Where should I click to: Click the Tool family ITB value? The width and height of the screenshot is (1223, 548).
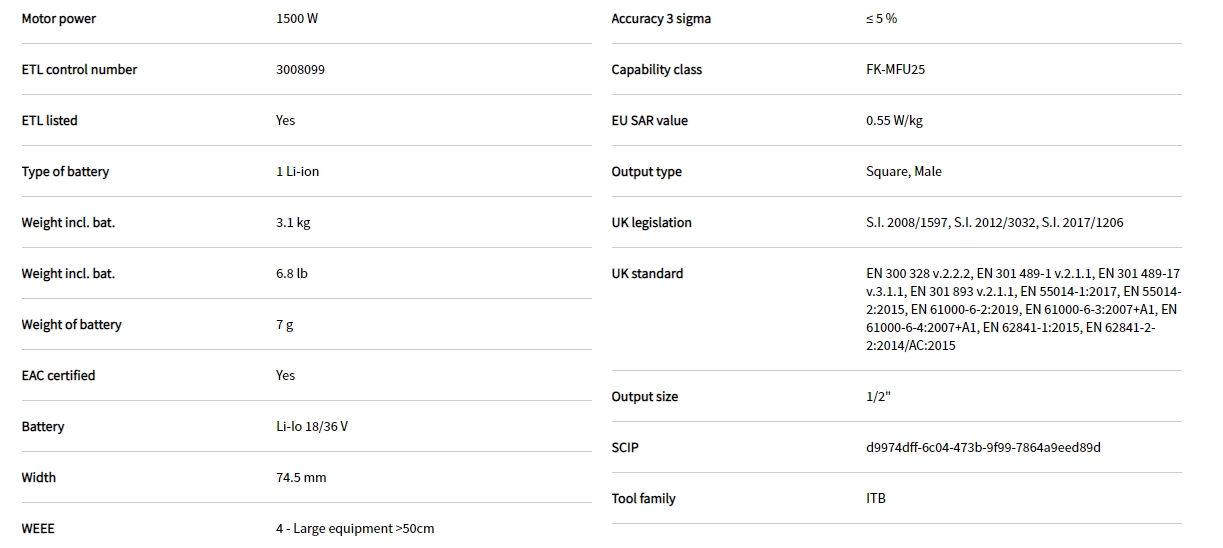[x=876, y=499]
